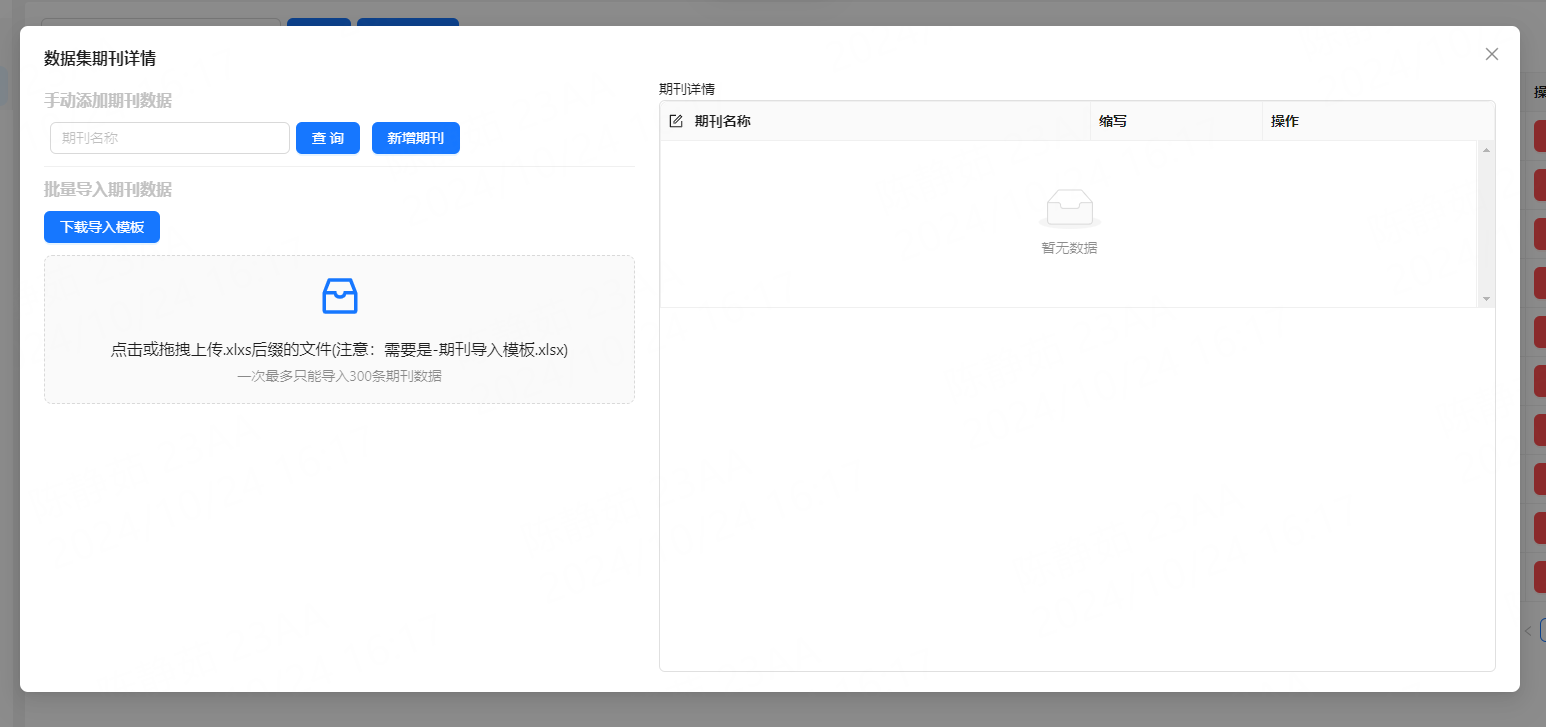This screenshot has width=1546, height=727.
Task: Click the 新增期刊 button
Action: (415, 138)
